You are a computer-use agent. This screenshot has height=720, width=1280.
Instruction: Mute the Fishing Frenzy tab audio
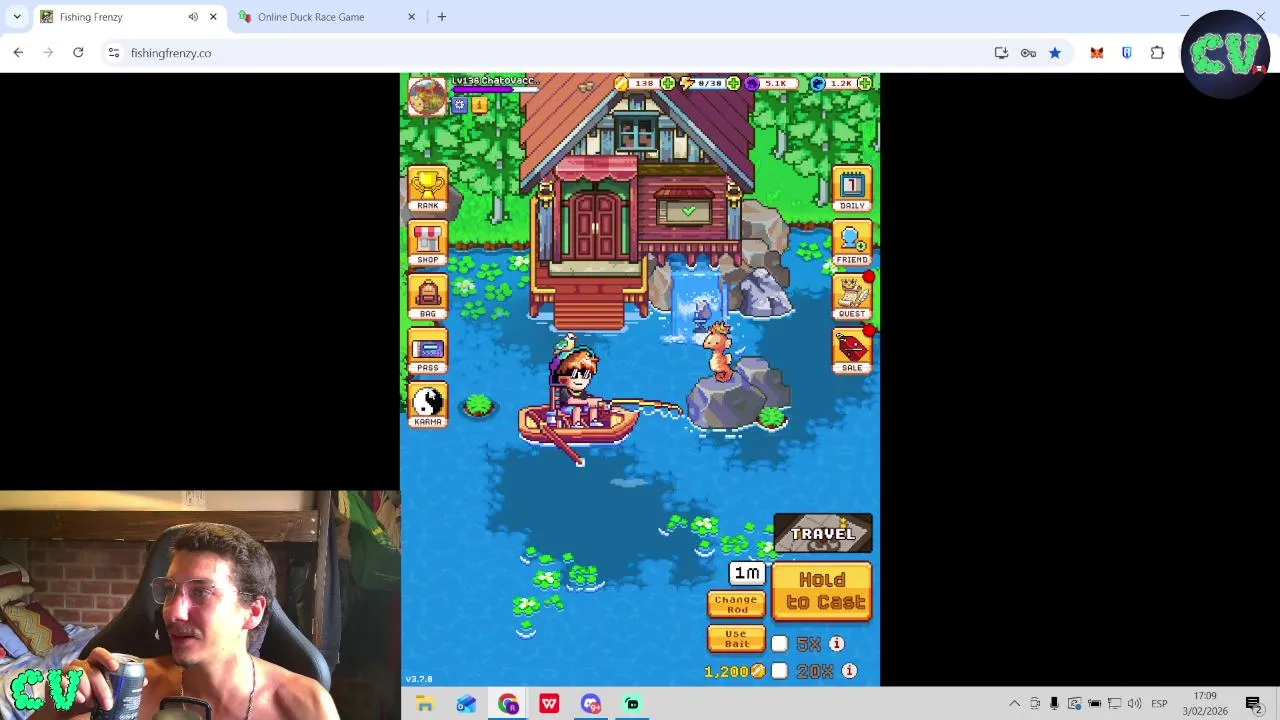point(193,17)
